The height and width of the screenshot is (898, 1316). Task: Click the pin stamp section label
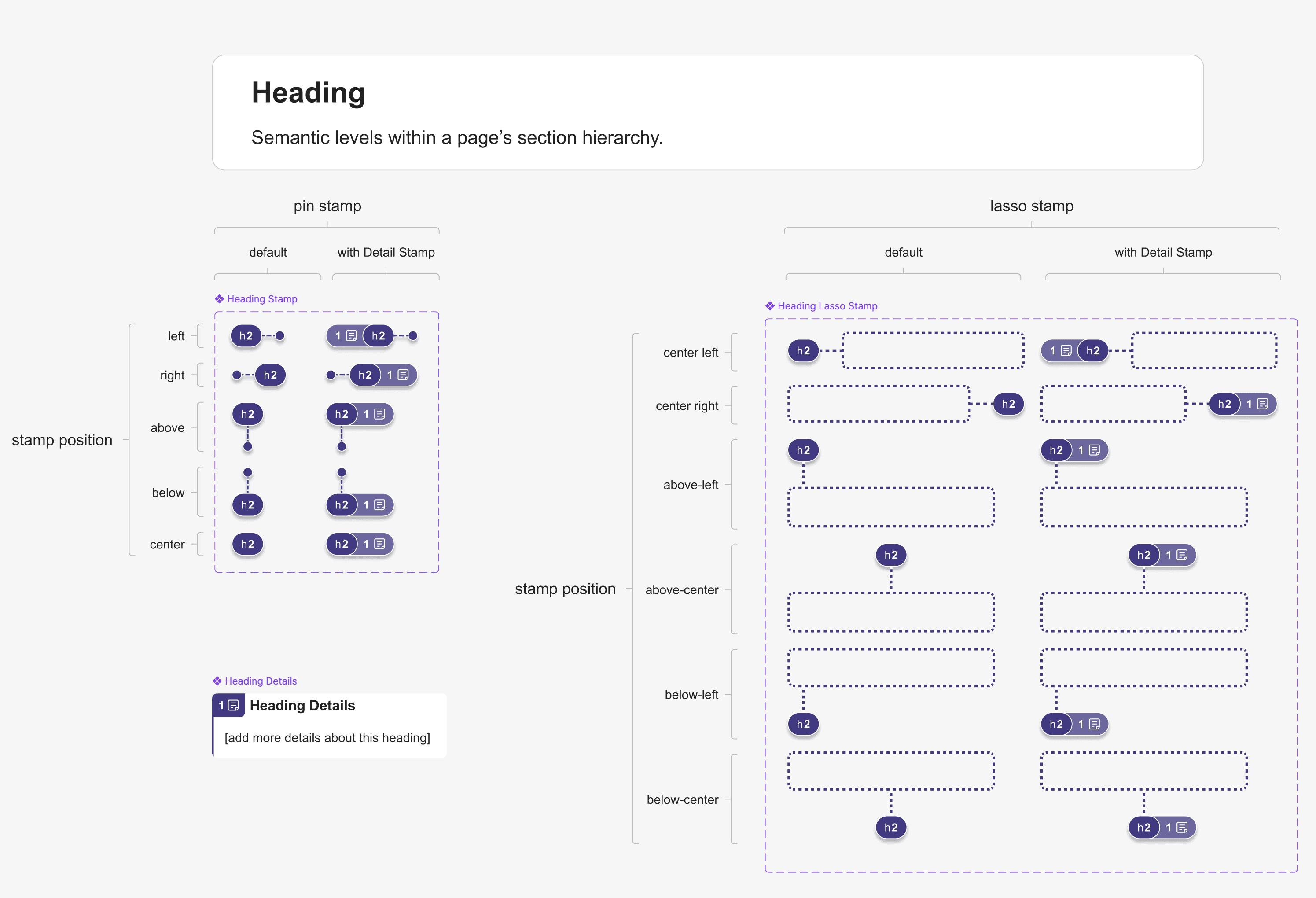pos(327,206)
